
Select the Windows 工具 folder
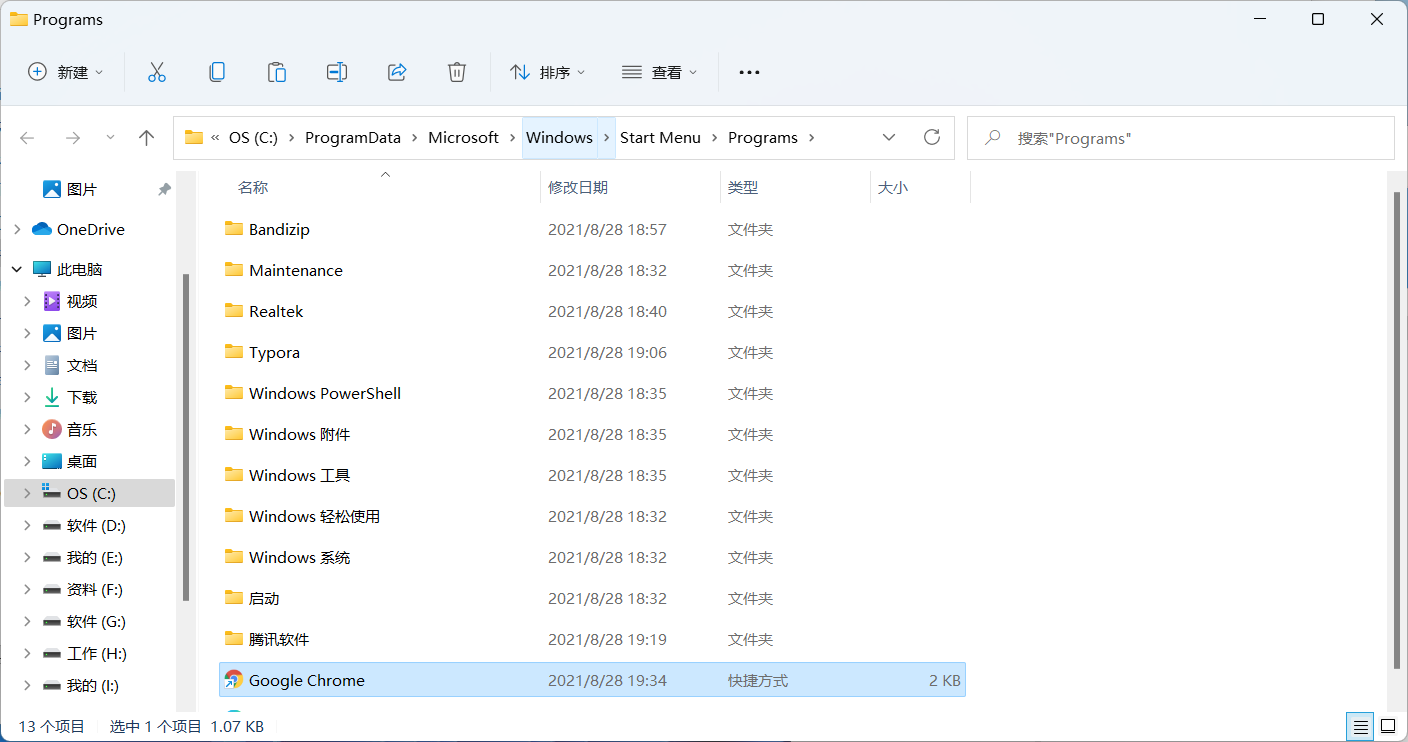tap(592, 475)
